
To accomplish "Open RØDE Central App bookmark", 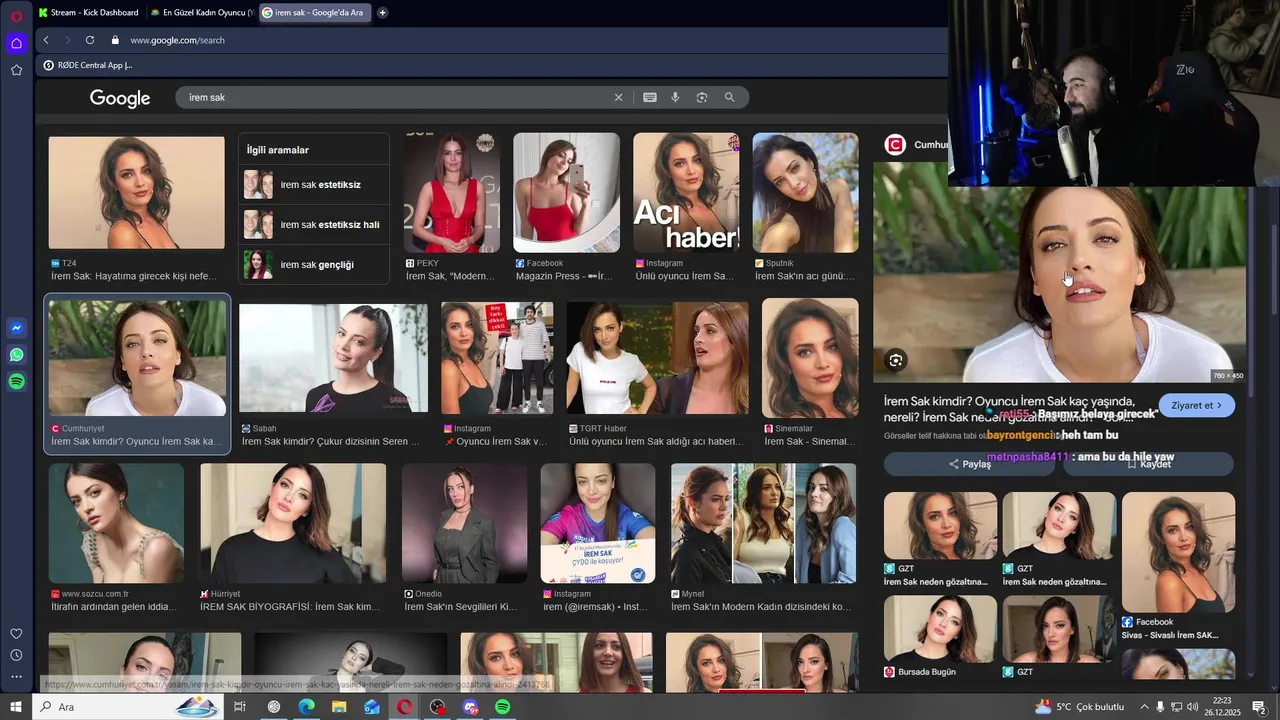I will 88,65.
